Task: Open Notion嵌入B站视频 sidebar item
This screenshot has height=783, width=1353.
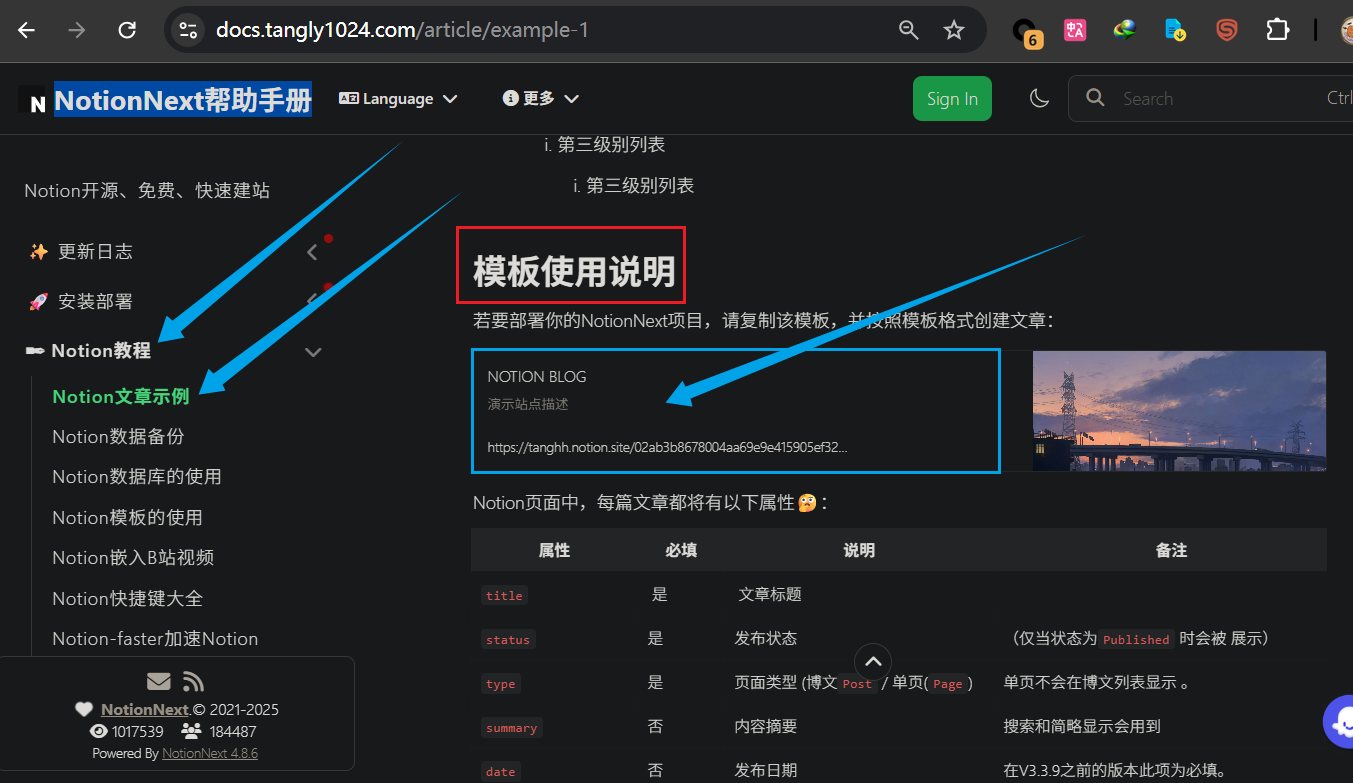Action: pos(133,557)
